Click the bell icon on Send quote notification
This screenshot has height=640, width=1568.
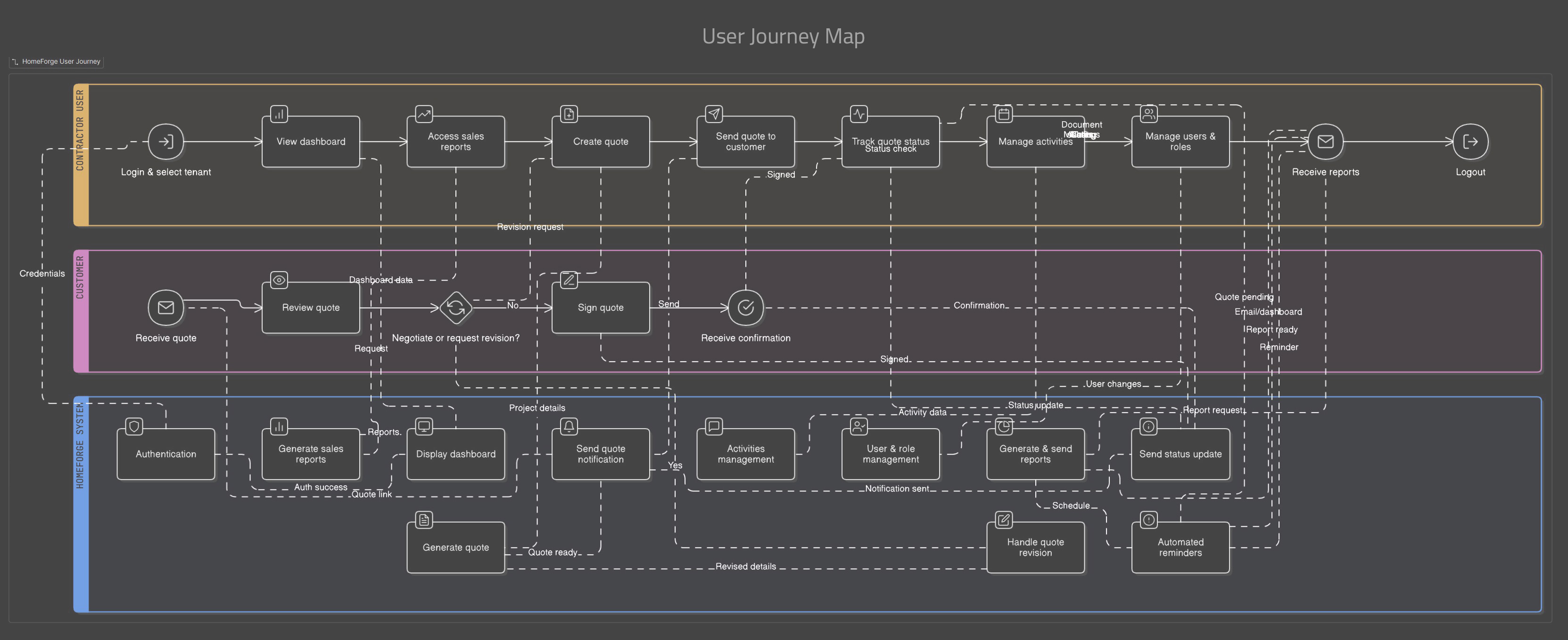coord(569,426)
